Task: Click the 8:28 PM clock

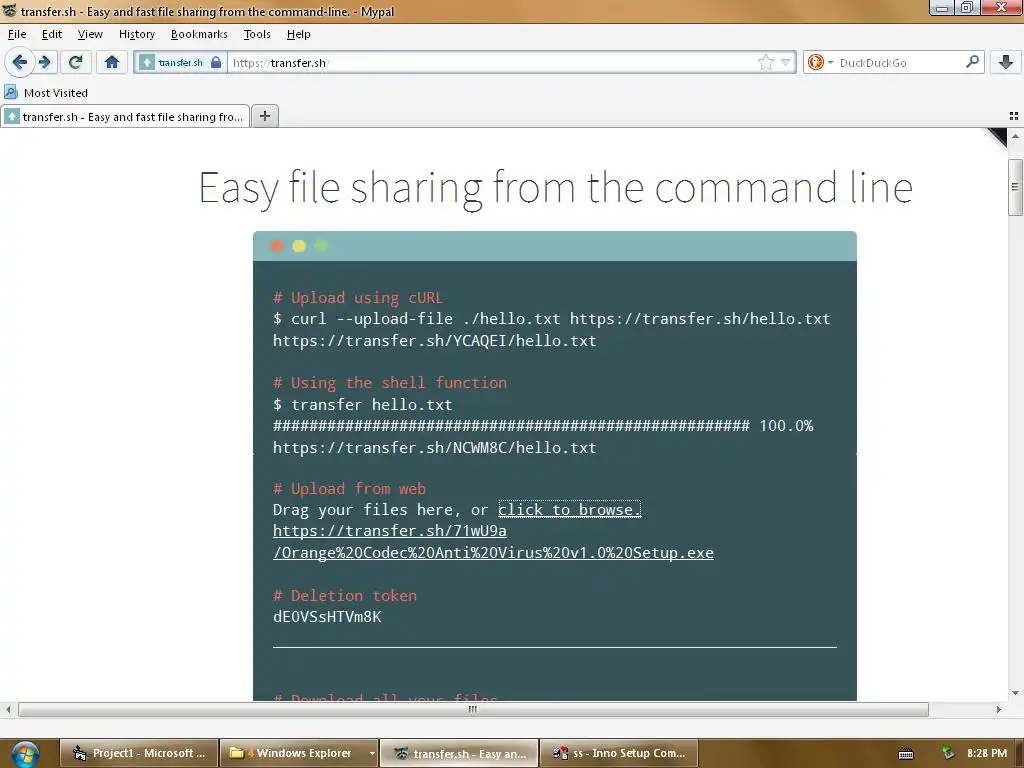Action: [987, 753]
